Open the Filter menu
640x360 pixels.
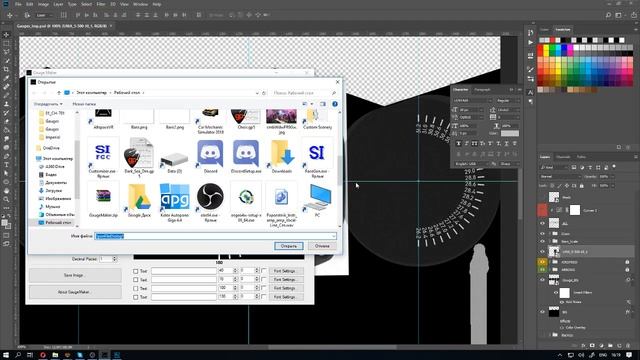point(101,4)
